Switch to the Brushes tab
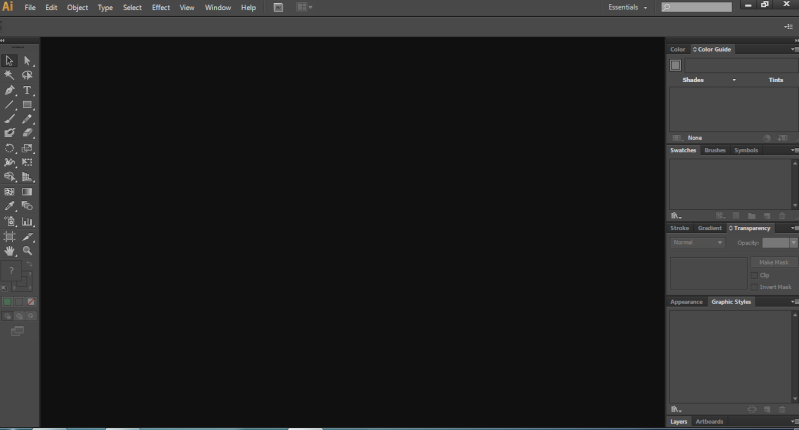The height and width of the screenshot is (430, 799). tap(715, 150)
